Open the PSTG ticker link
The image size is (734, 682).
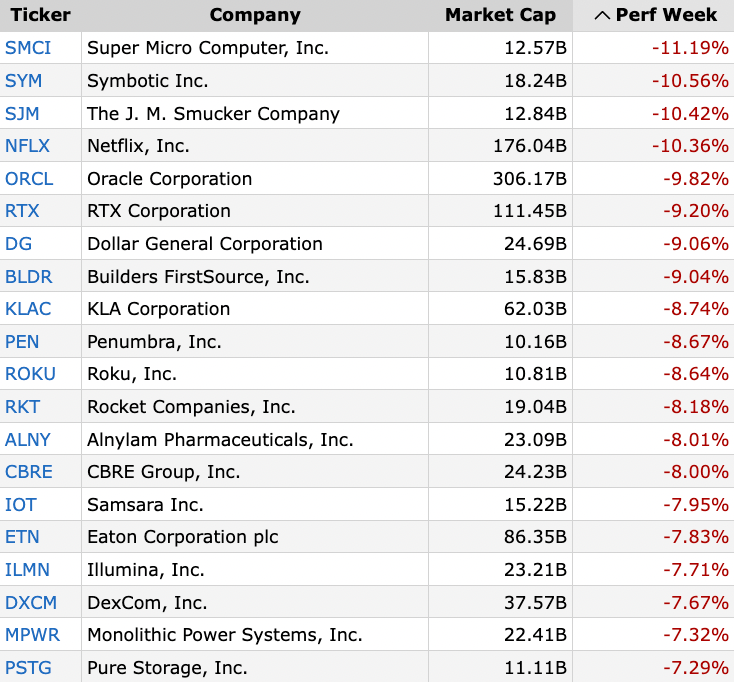(27, 667)
